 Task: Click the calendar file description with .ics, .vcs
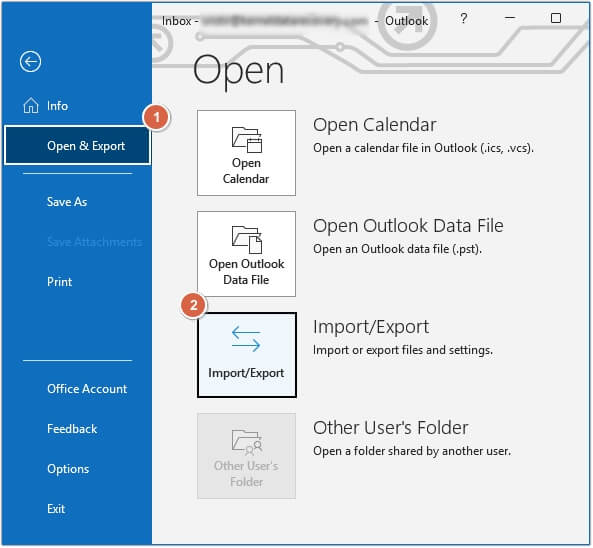click(x=424, y=148)
